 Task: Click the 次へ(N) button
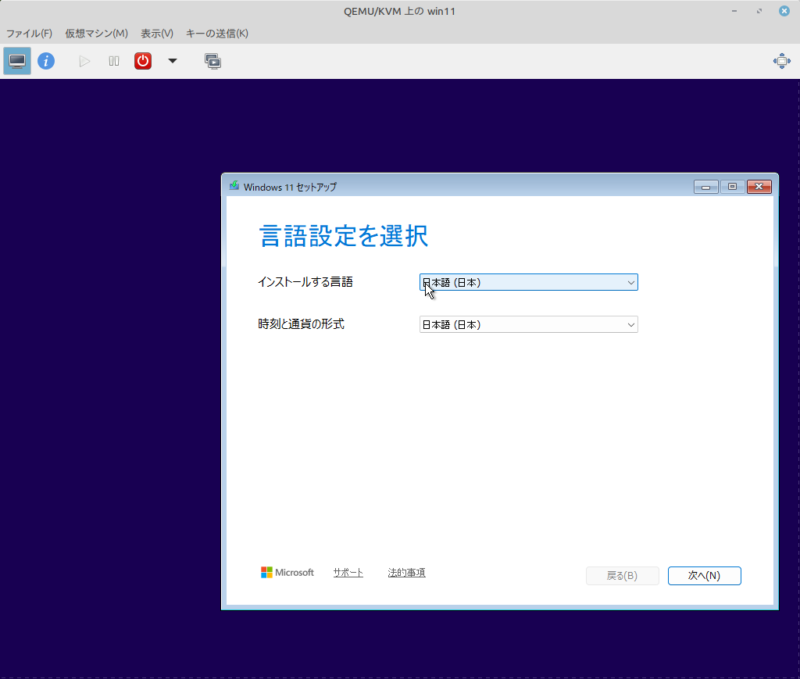[704, 575]
